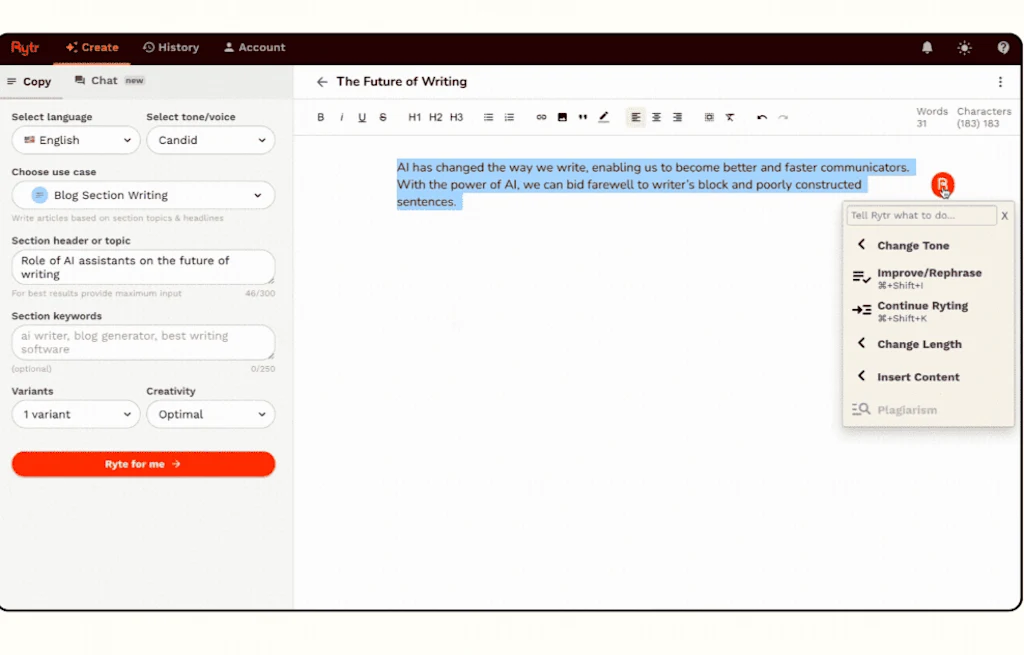Toggle light/dark theme sun icon
The height and width of the screenshot is (655, 1024).
coord(965,47)
